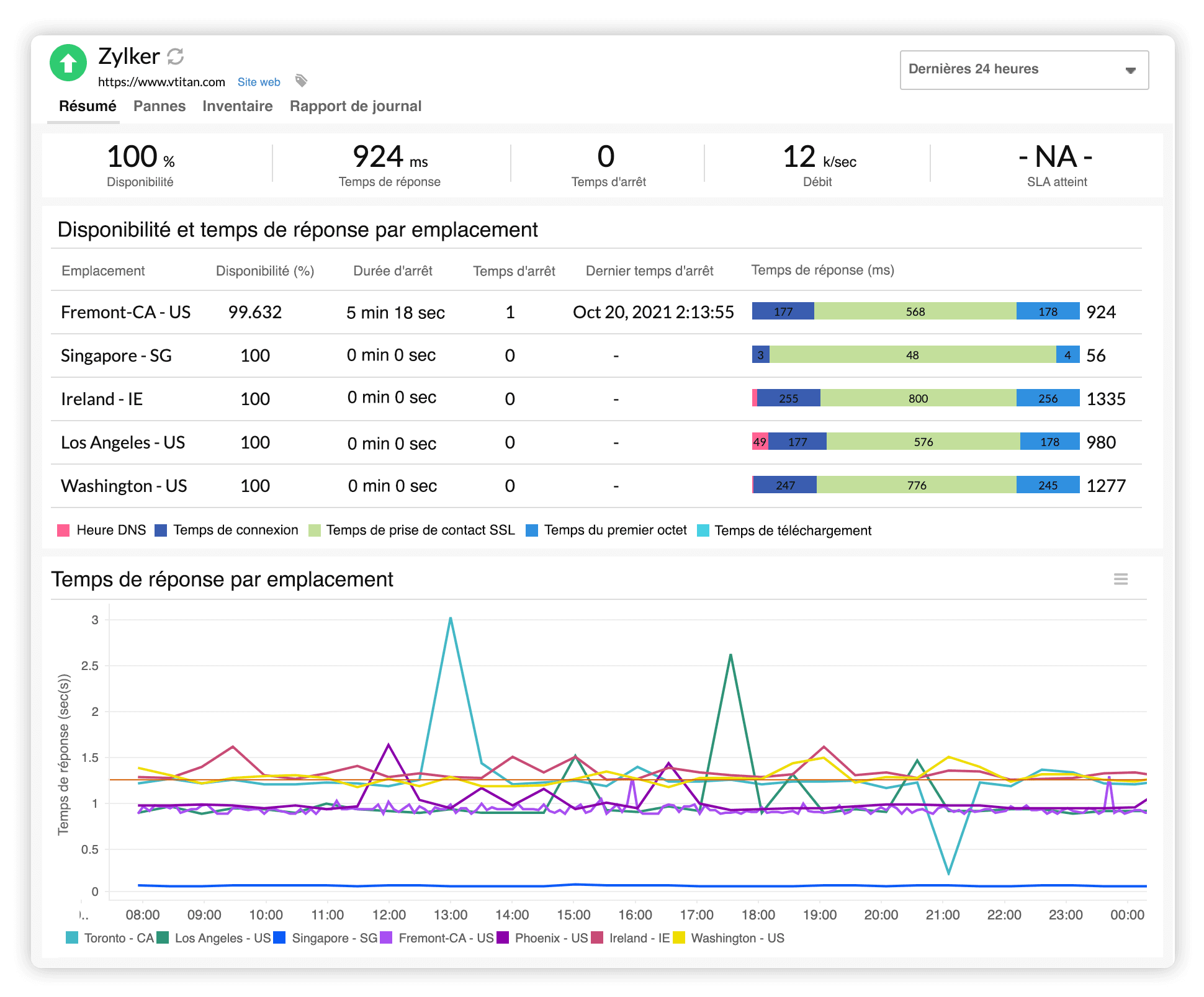Viewport: 1204px width, 997px height.
Task: Click the 100 % Disponibilité summary metric
Action: [x=141, y=165]
